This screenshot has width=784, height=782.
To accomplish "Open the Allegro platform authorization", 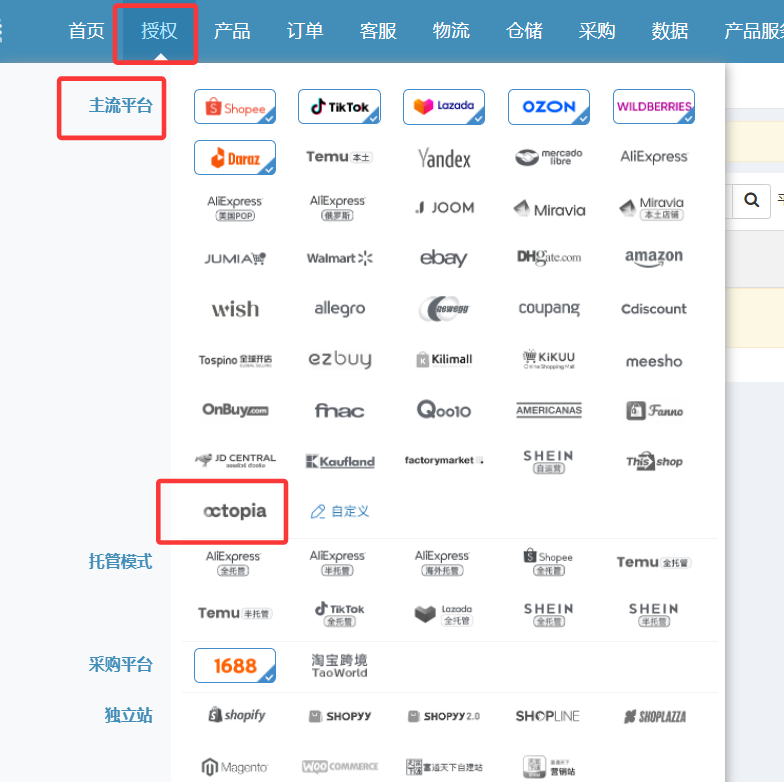I will [x=340, y=308].
